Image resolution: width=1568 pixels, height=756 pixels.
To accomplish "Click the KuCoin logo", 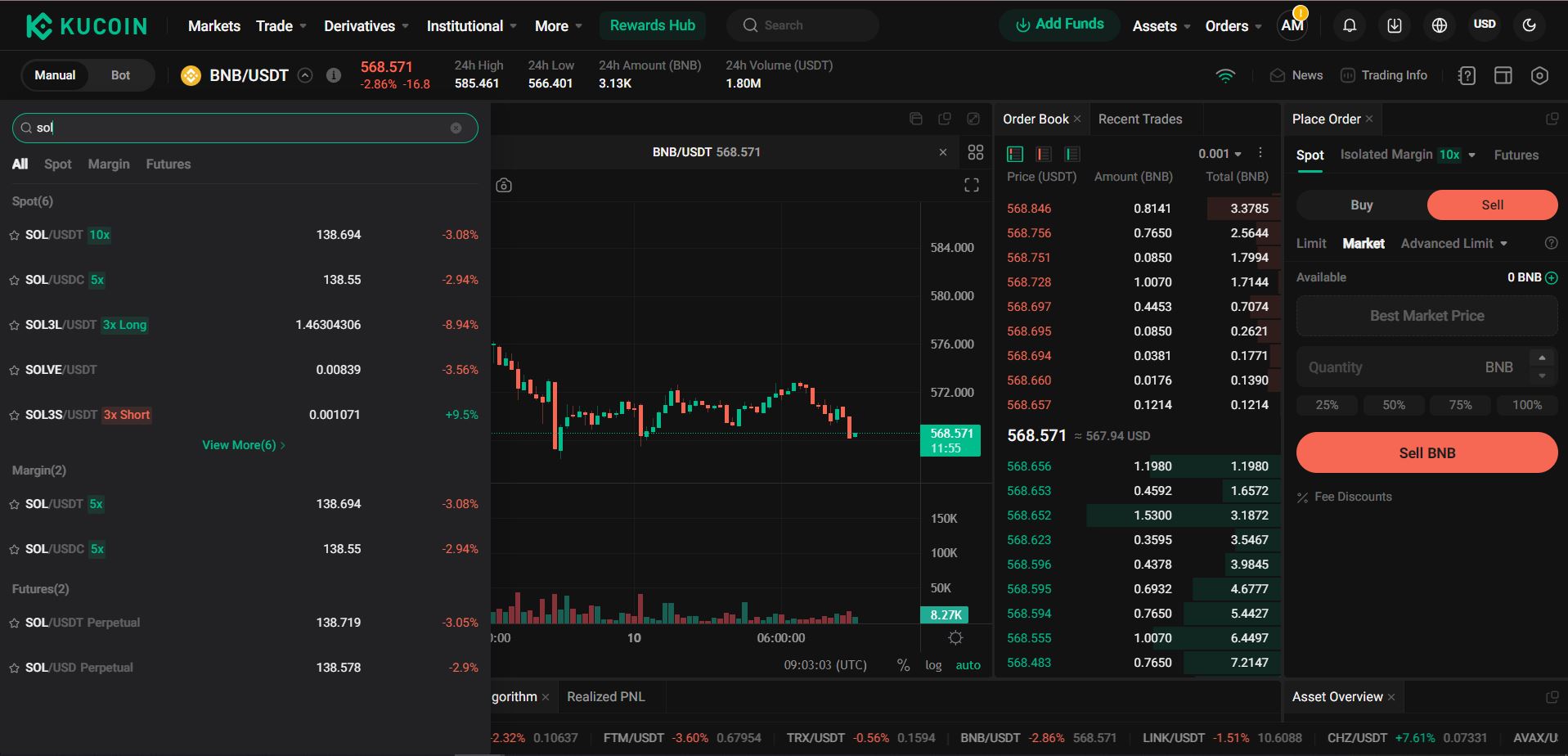I will point(87,26).
